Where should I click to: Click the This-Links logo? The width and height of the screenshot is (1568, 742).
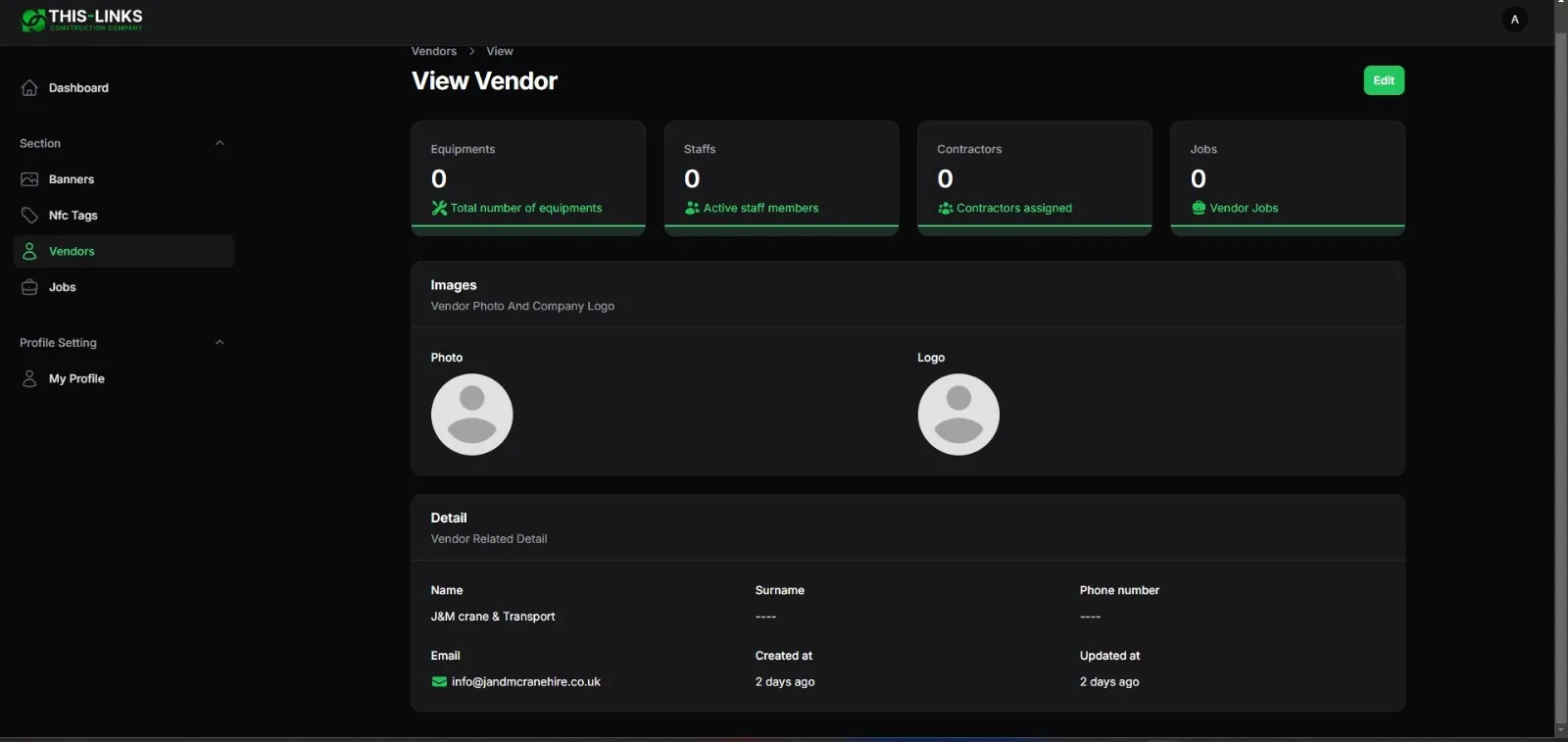coord(81,20)
